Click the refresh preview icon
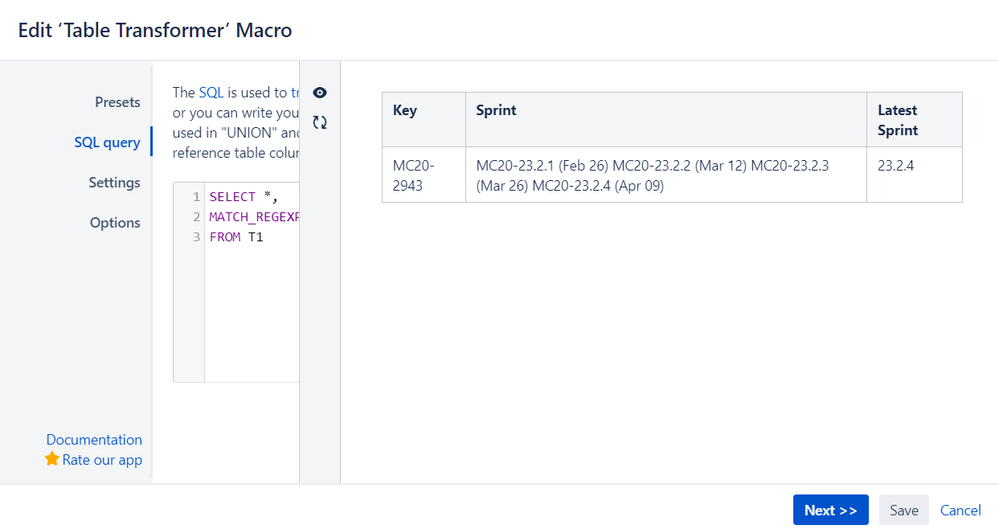The height and width of the screenshot is (530, 999). [x=320, y=122]
